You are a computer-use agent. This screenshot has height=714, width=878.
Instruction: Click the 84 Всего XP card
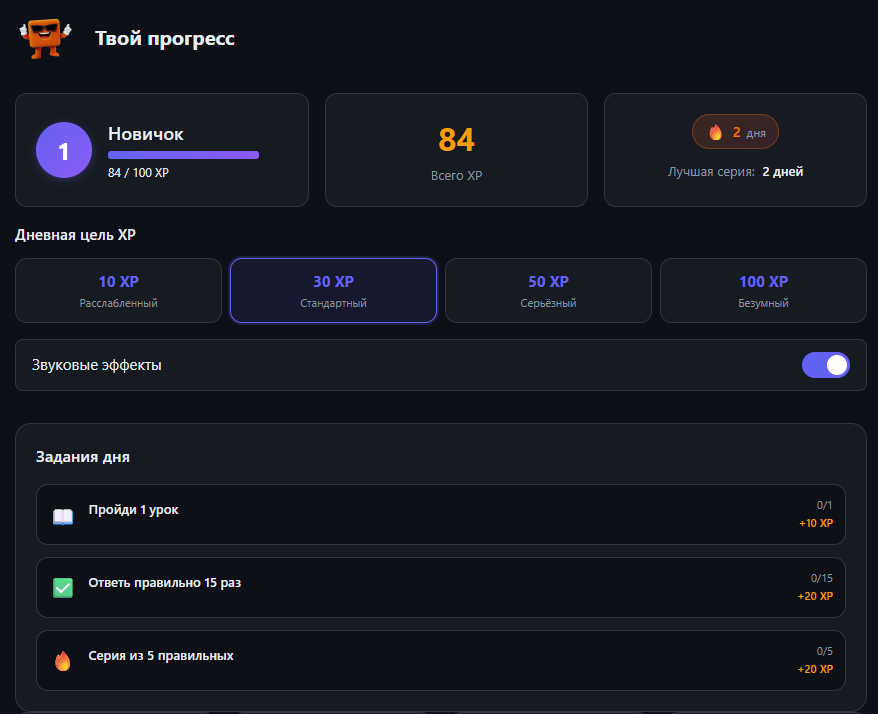click(x=456, y=150)
